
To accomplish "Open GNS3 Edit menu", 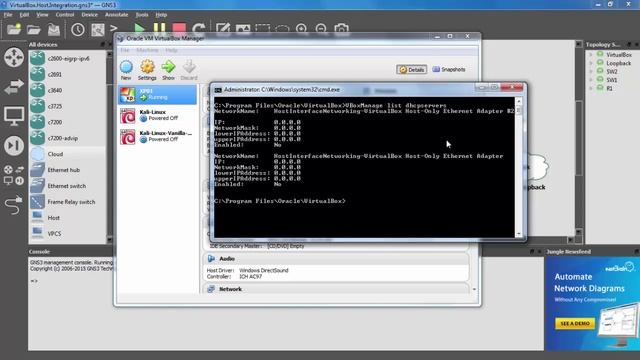I will pyautogui.click(x=24, y=15).
